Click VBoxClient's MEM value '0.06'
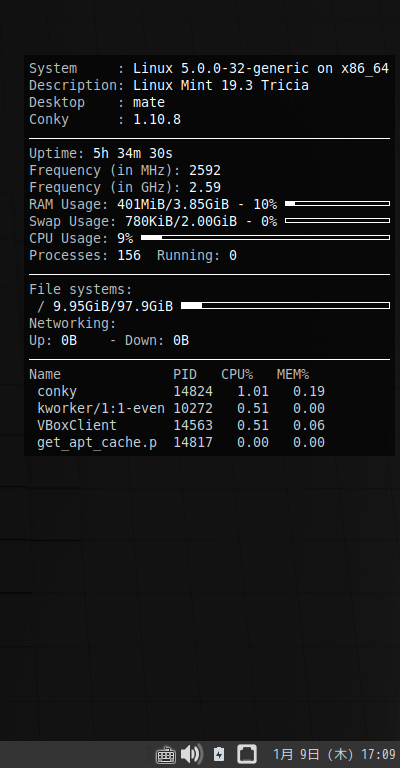Viewport: 400px width, 768px height. tap(309, 426)
